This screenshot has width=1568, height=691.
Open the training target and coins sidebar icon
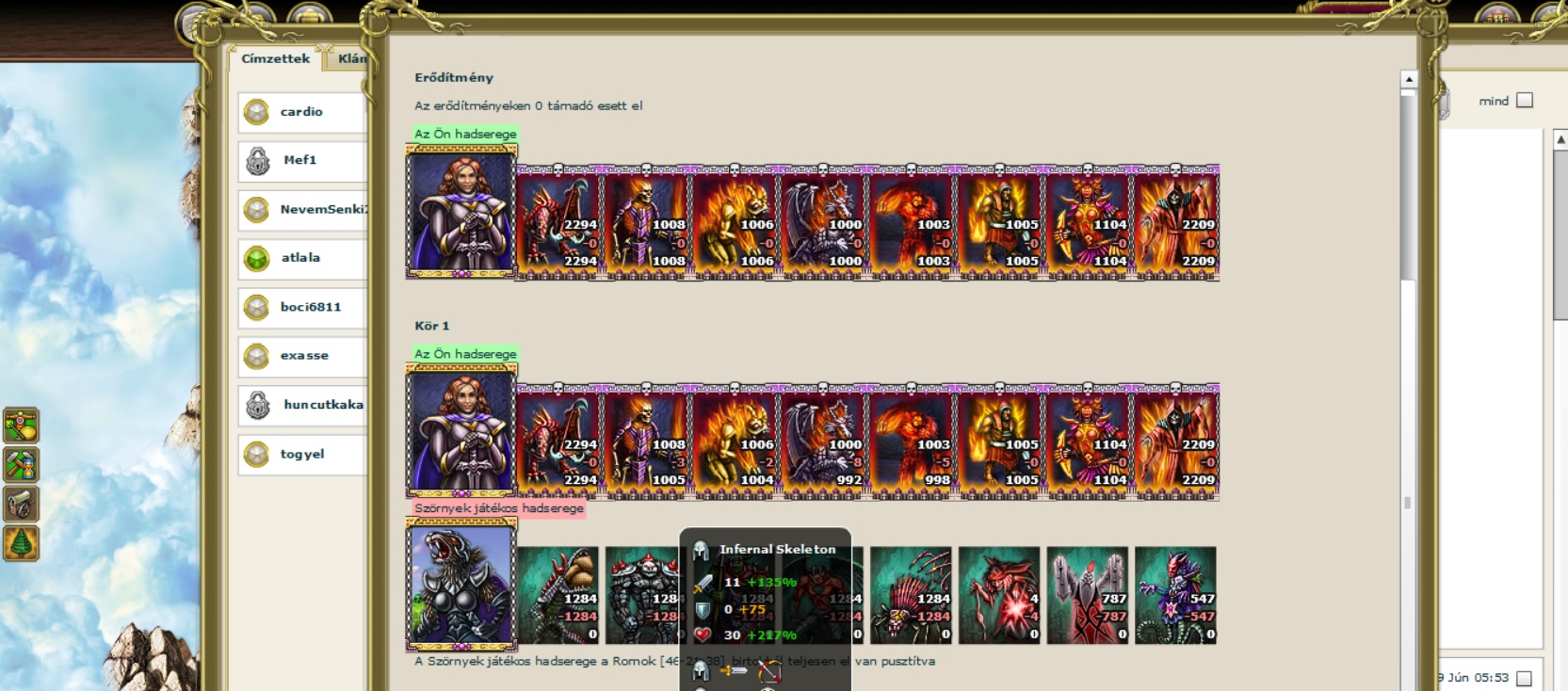[x=21, y=426]
